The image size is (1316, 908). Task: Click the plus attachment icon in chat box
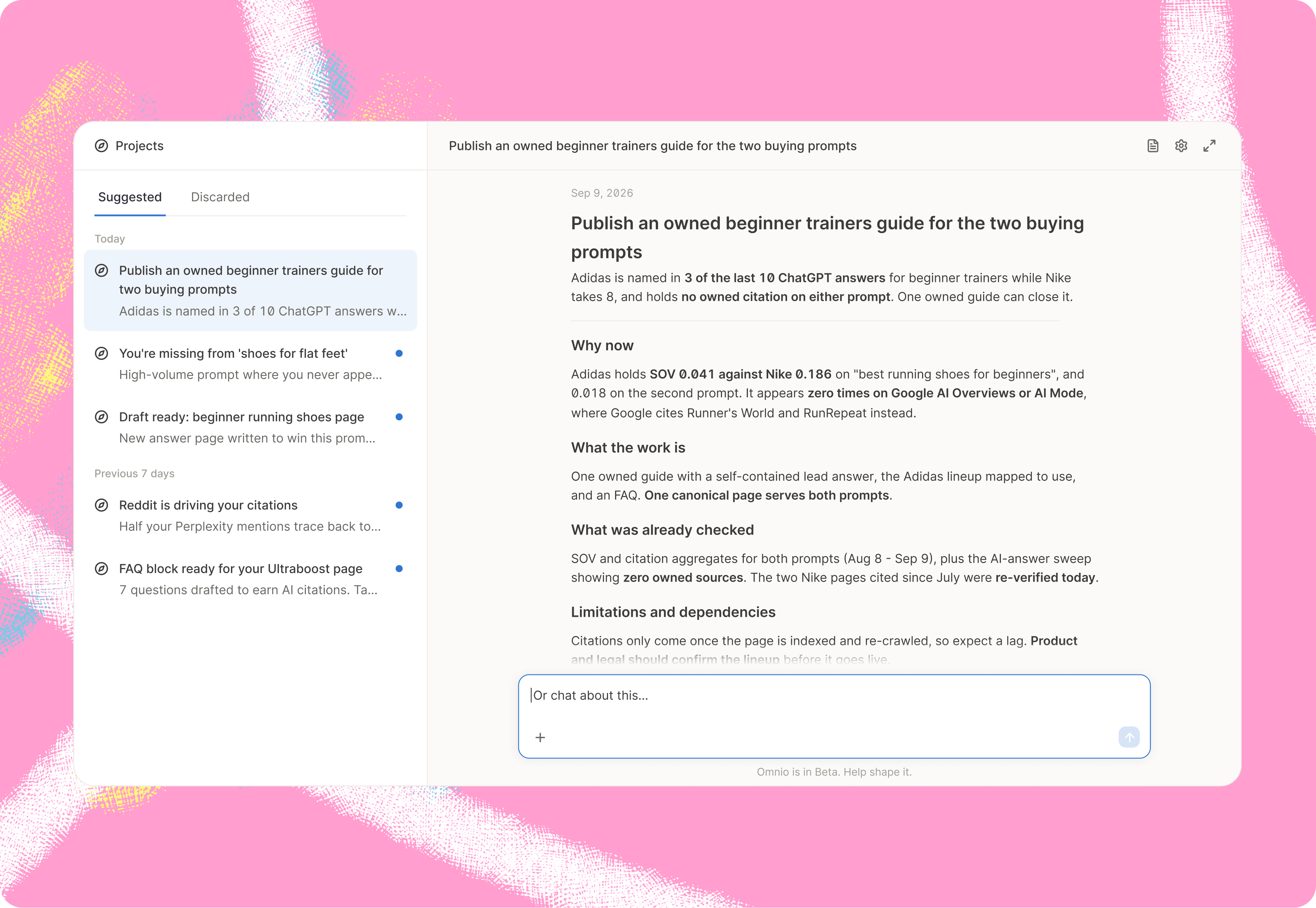coord(540,737)
